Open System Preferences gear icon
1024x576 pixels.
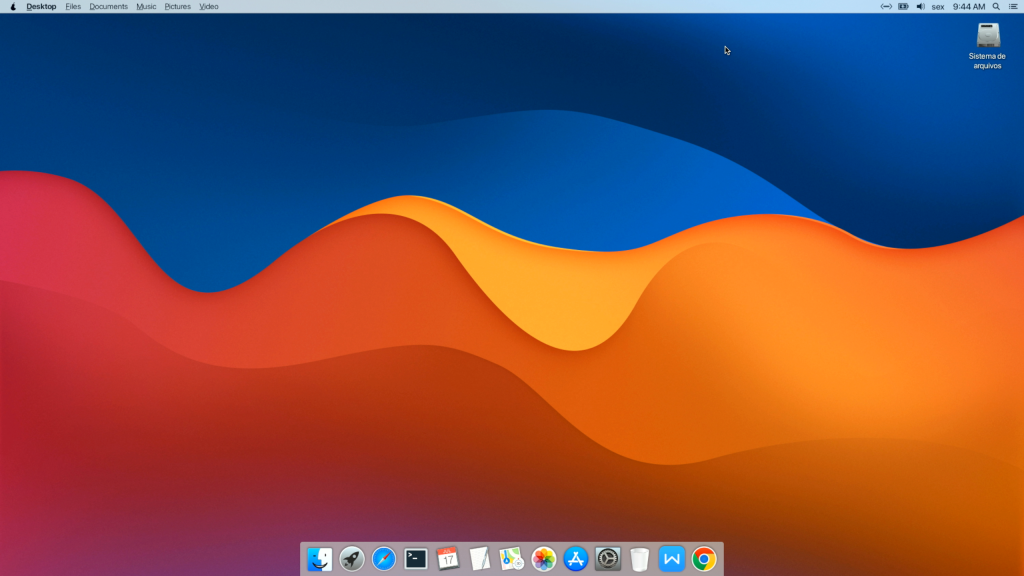608,559
